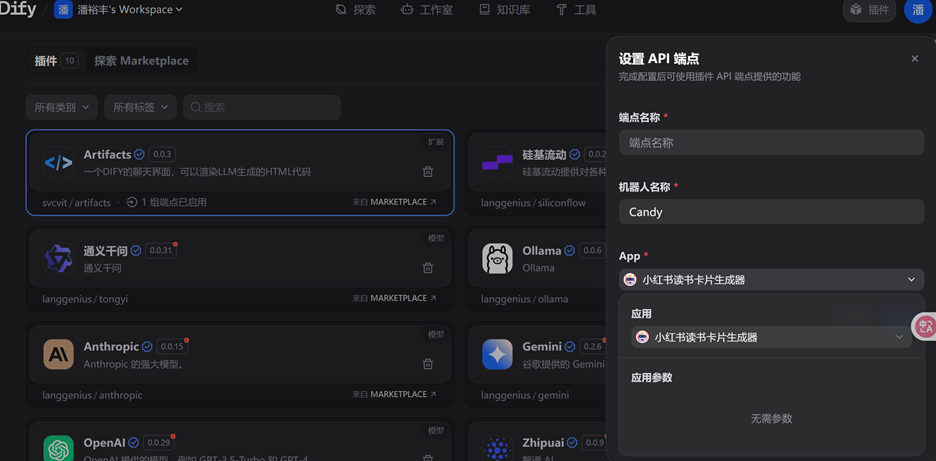Switch to the 插件 tab
The width and height of the screenshot is (936, 461).
56,61
